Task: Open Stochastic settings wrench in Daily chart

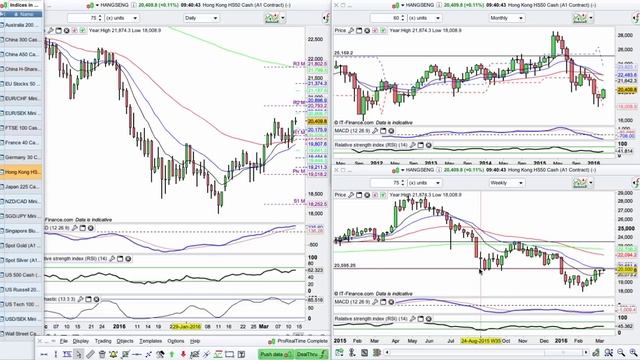Action: click(x=80, y=299)
